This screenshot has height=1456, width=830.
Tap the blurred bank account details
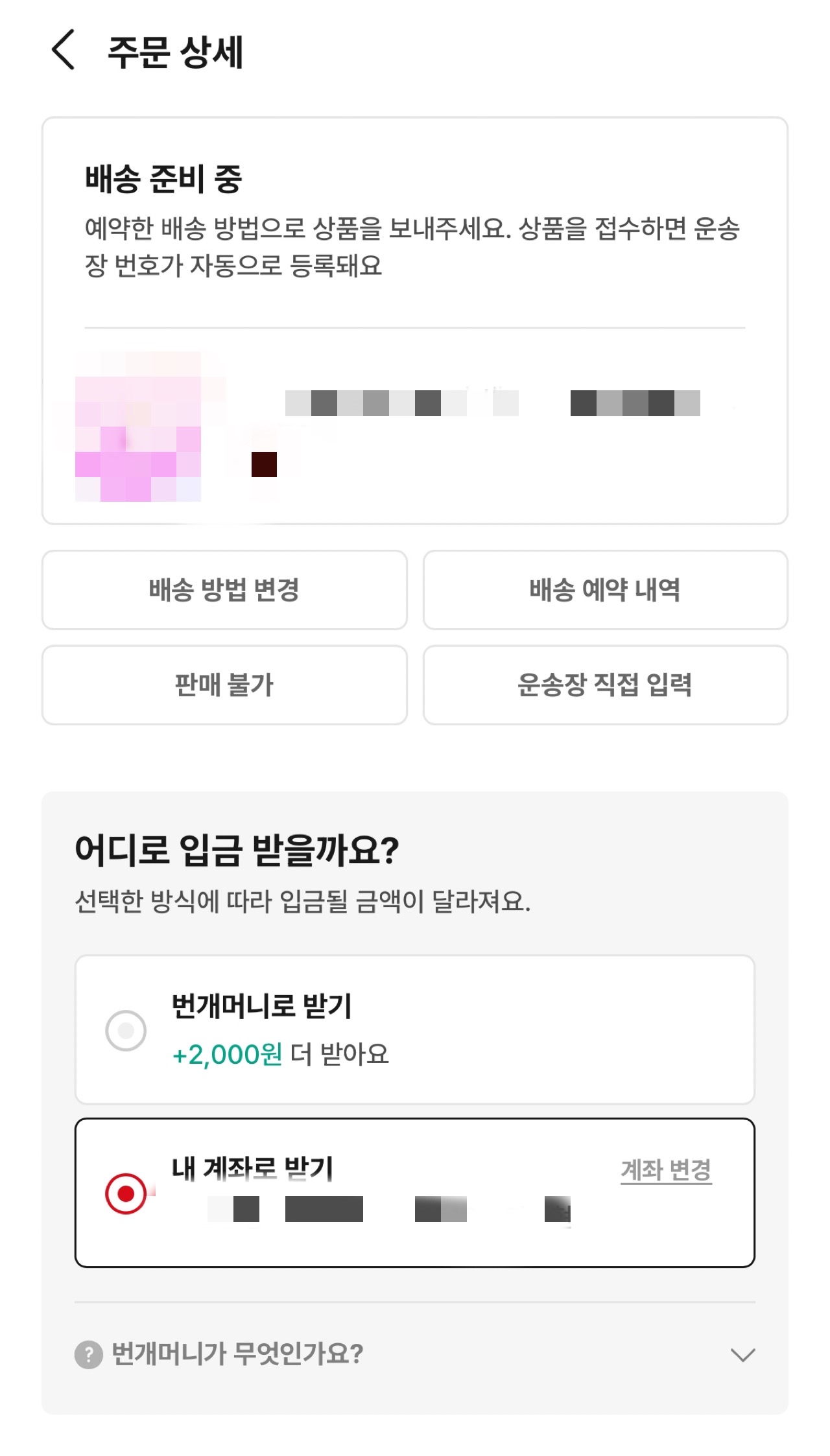[389, 1209]
